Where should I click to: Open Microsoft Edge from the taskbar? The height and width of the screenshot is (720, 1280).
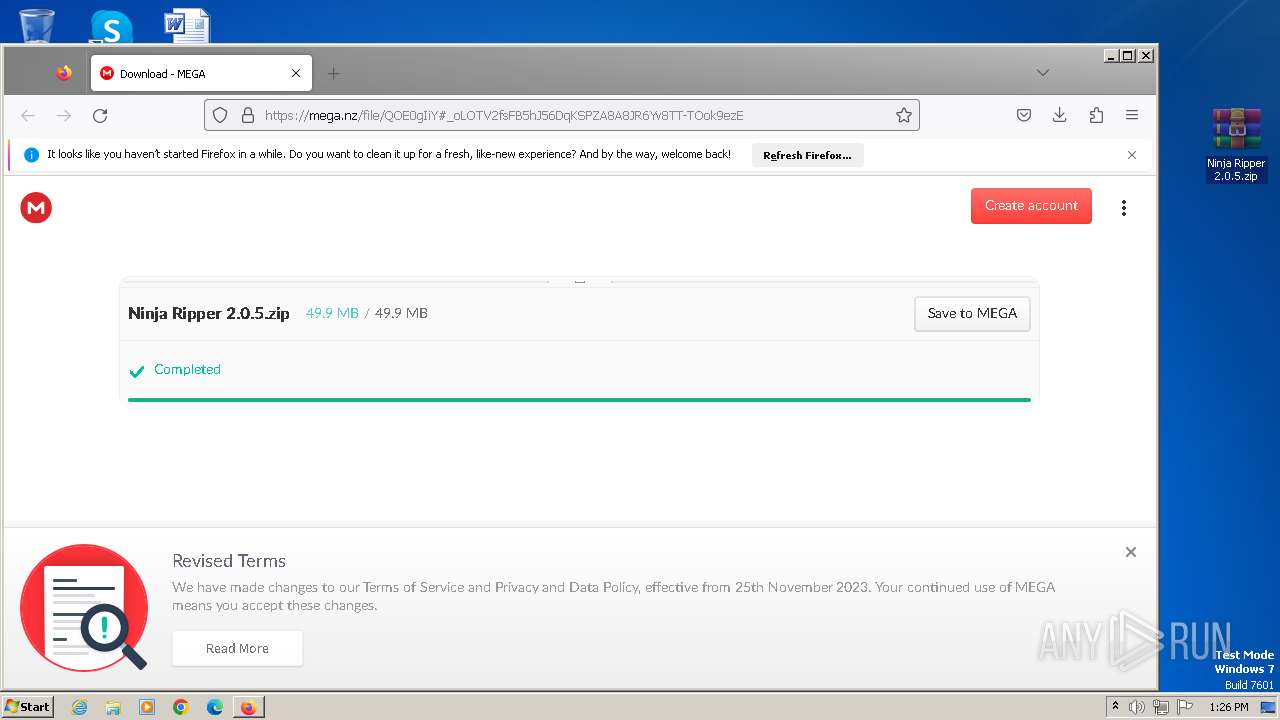pyautogui.click(x=215, y=707)
